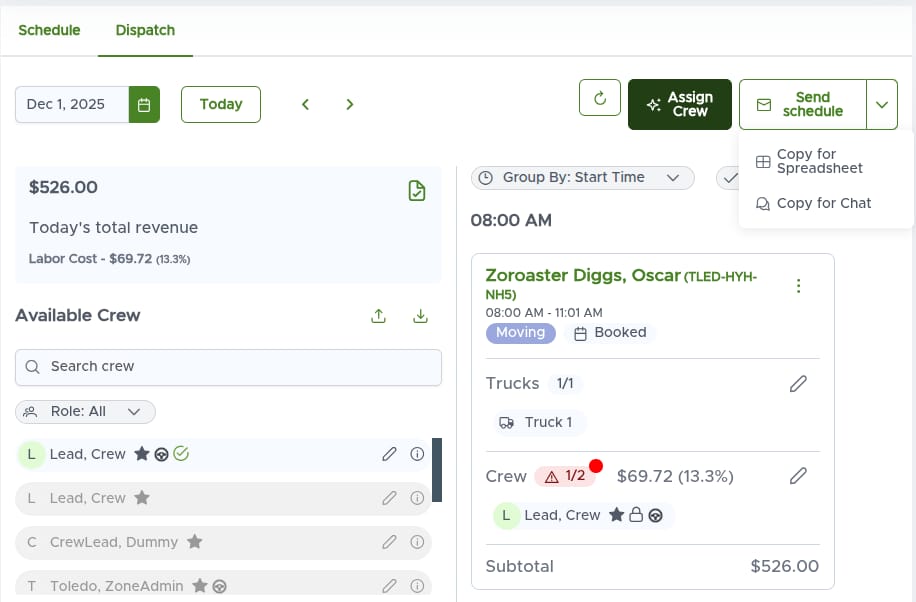
Task: Edit the CrewLead, Dummy crew member
Action: click(x=389, y=542)
